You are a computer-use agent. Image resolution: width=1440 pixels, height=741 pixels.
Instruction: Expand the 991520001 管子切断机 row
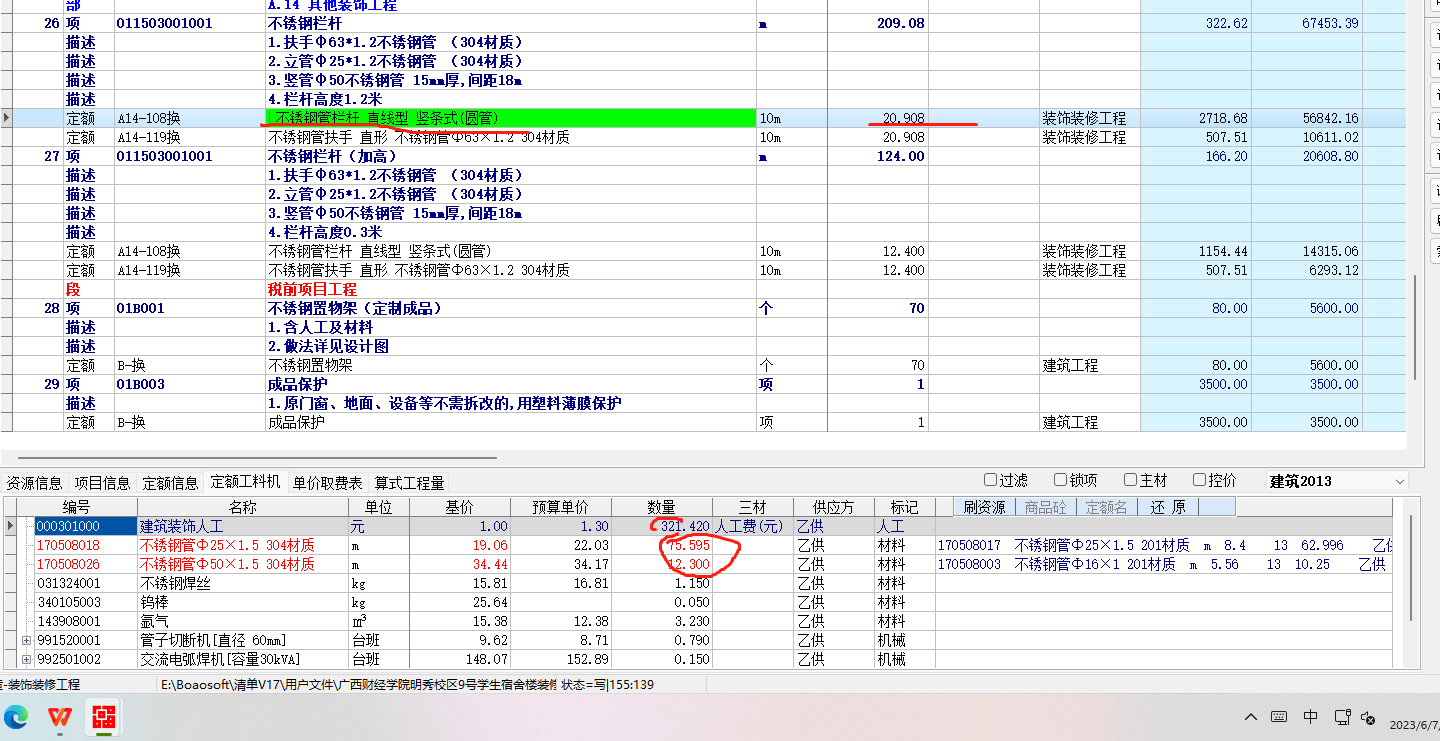(x=26, y=640)
